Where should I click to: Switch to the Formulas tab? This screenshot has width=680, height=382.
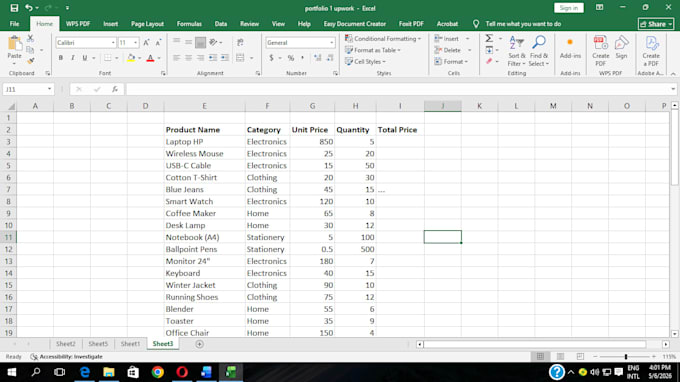[189, 24]
